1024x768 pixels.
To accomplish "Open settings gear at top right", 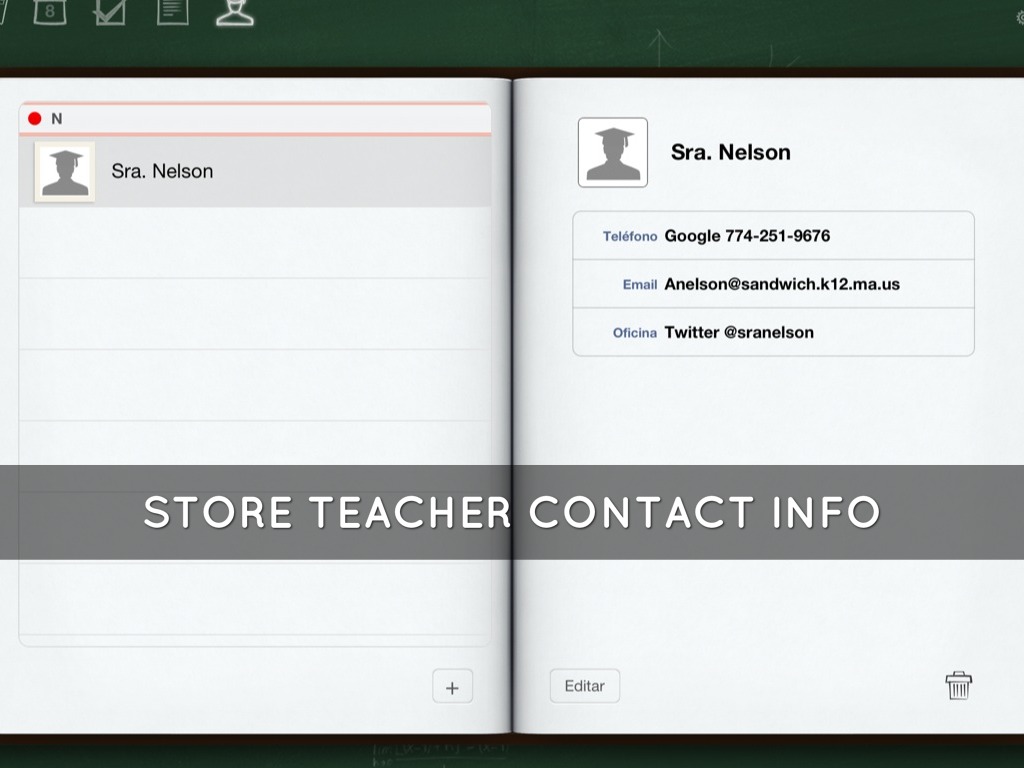I will (1019, 15).
